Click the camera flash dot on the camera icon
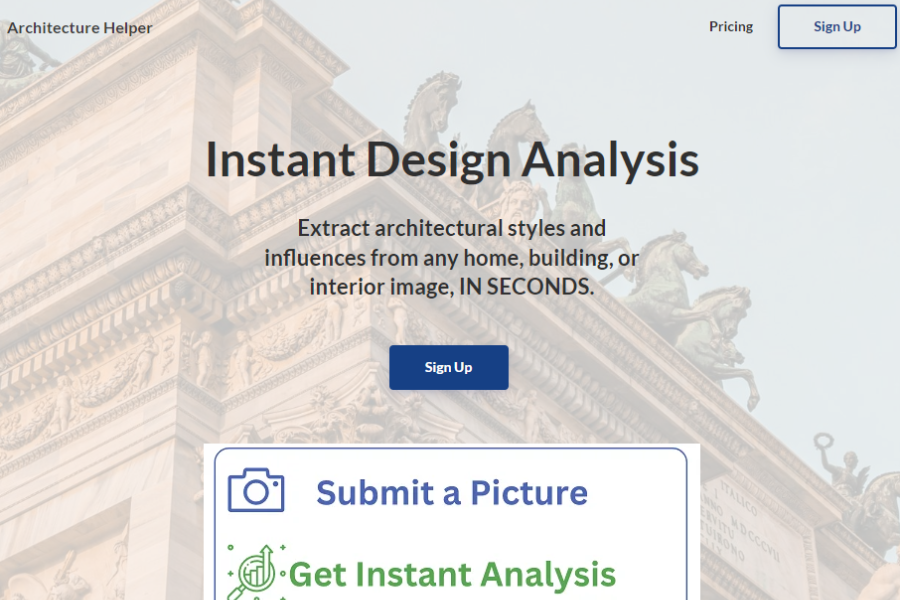Screen dimensions: 900x600 [276, 483]
